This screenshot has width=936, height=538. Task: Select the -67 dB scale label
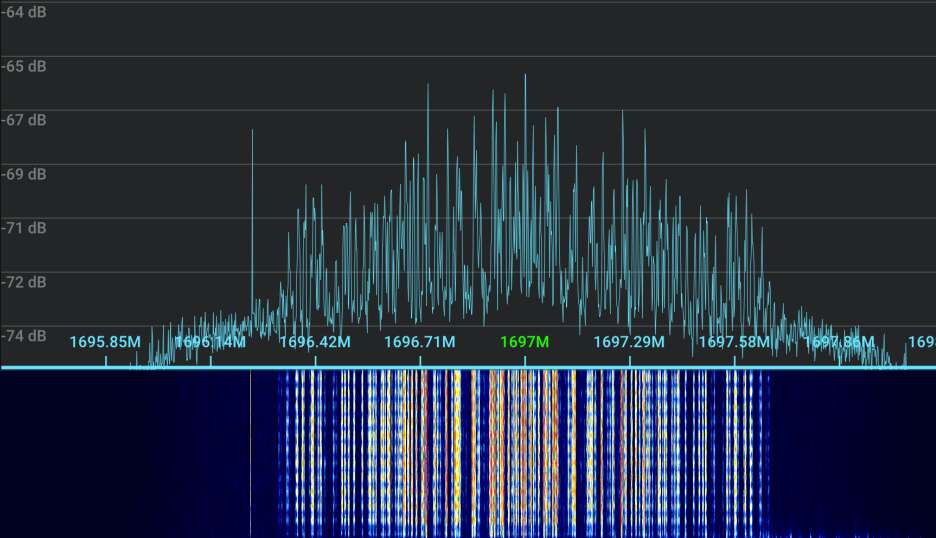click(x=23, y=120)
